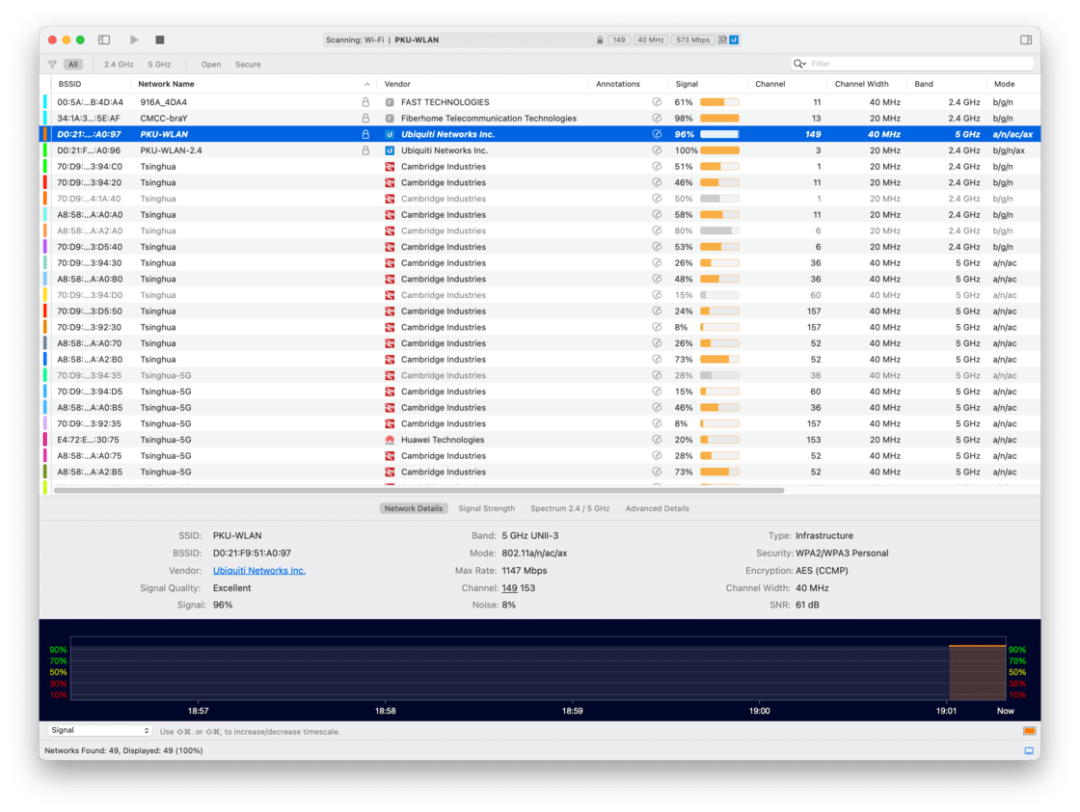Viewport: 1080px width, 812px height.
Task: Enable the 5 GHz band filter
Action: (x=159, y=64)
